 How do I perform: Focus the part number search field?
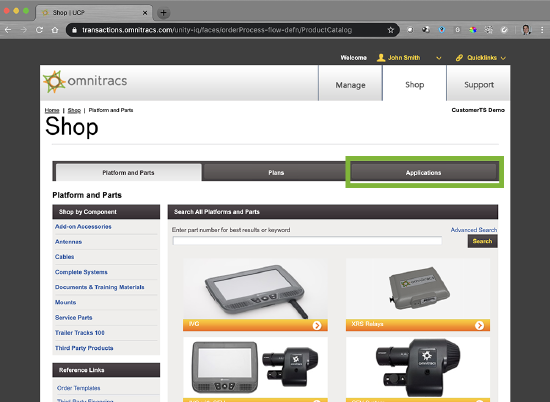[x=307, y=241]
